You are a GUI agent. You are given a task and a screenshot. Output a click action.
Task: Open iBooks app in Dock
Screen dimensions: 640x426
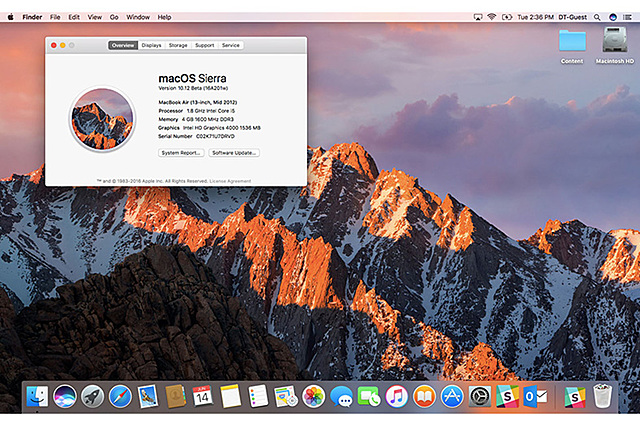(424, 396)
